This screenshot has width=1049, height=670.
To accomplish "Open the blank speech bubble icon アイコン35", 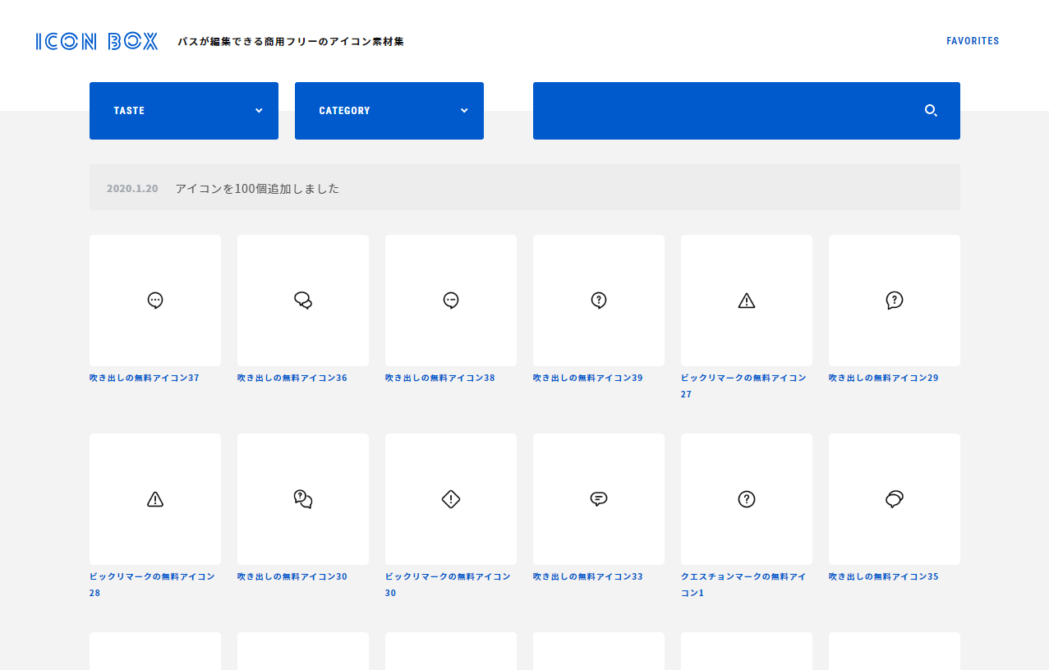I will click(x=894, y=498).
